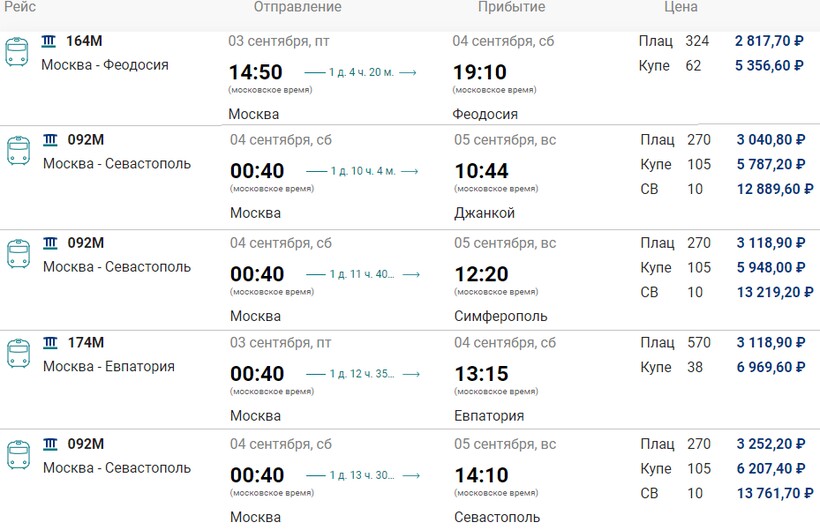Screen dimensions: 820x530
Task: Click small icon beside 092M in Джанкой row
Action: (50, 139)
